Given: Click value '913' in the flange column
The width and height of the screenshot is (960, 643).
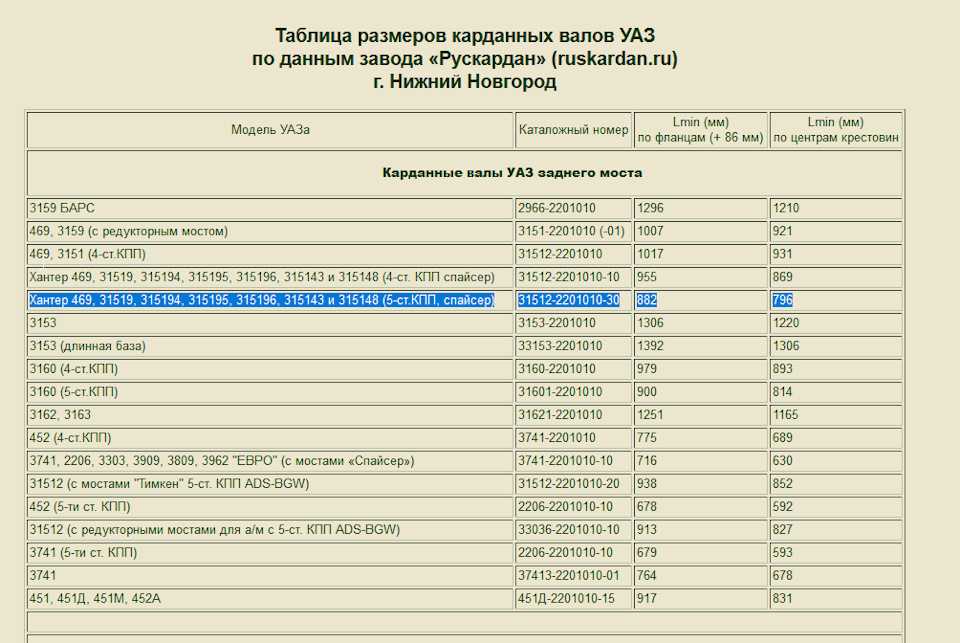Looking at the screenshot, I should pos(647,530).
